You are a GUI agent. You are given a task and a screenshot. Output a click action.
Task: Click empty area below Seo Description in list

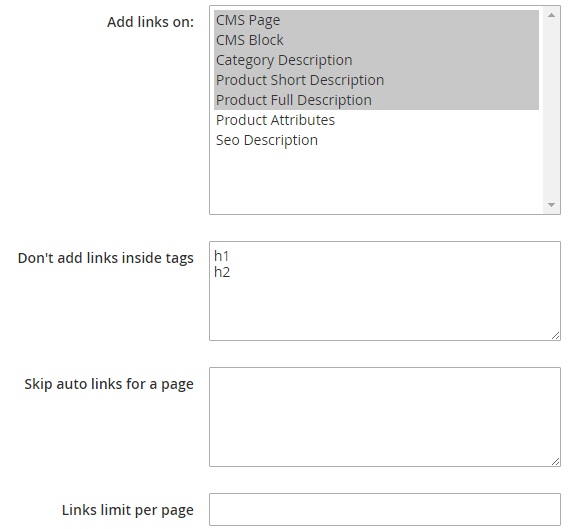pyautogui.click(x=376, y=179)
